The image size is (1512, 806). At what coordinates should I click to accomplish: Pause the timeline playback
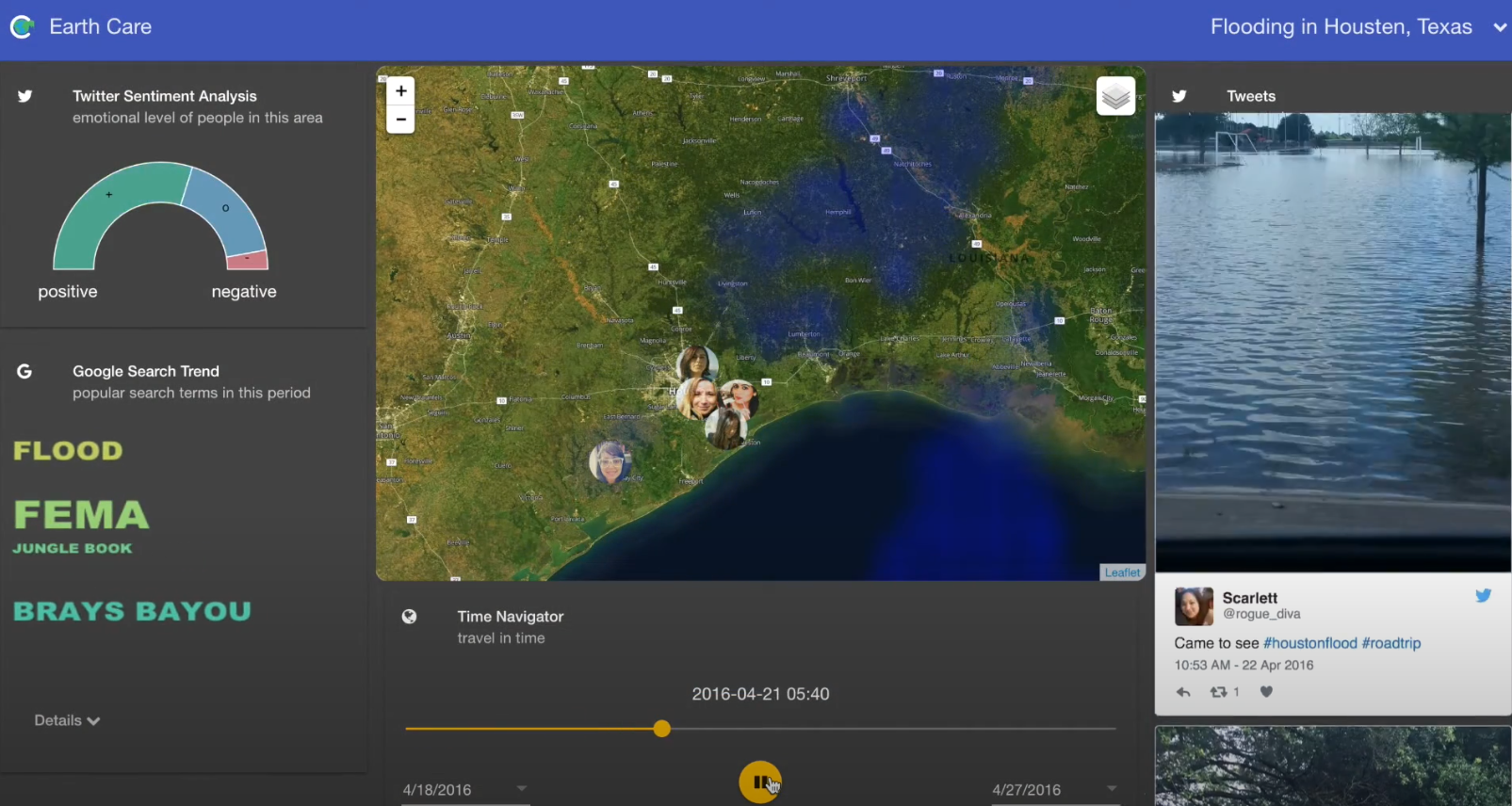(760, 782)
